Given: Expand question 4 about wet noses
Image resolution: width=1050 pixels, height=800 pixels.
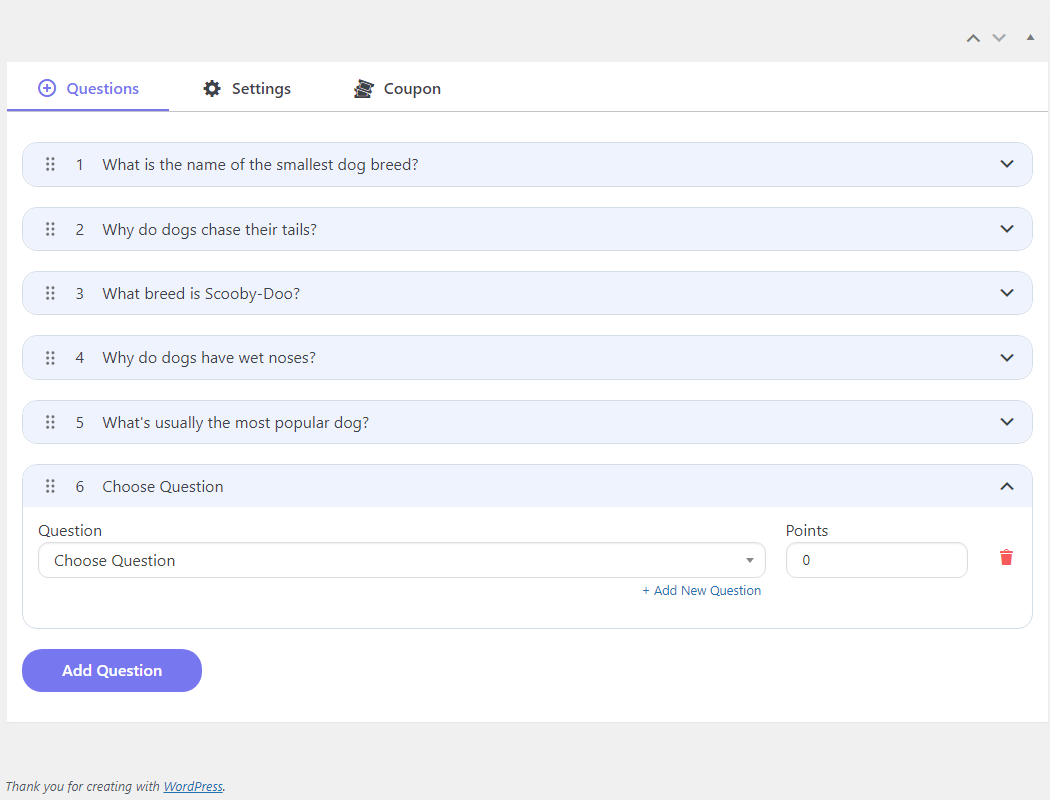Looking at the screenshot, I should [1007, 357].
